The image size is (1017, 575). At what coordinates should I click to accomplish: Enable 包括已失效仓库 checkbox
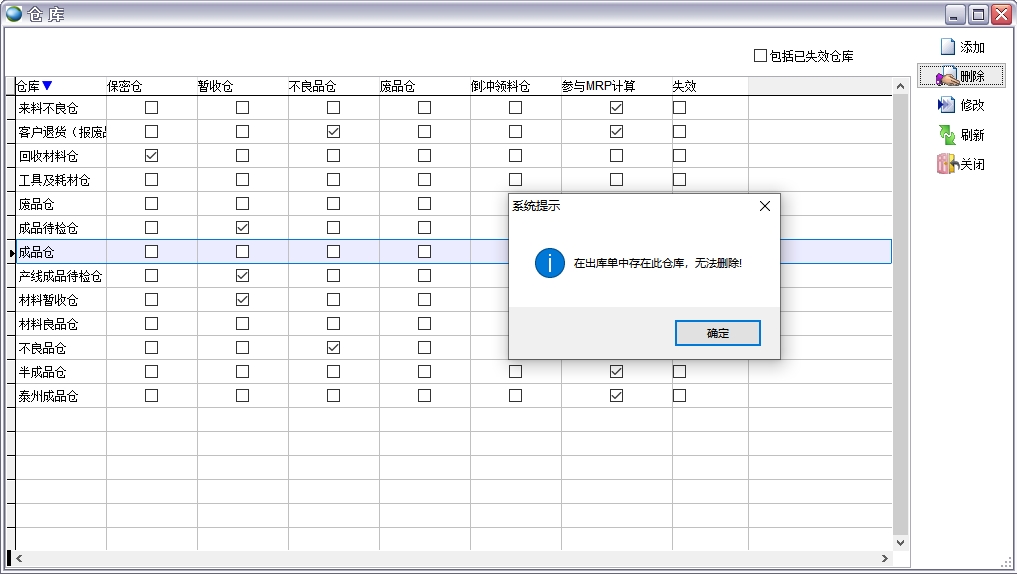[x=760, y=56]
